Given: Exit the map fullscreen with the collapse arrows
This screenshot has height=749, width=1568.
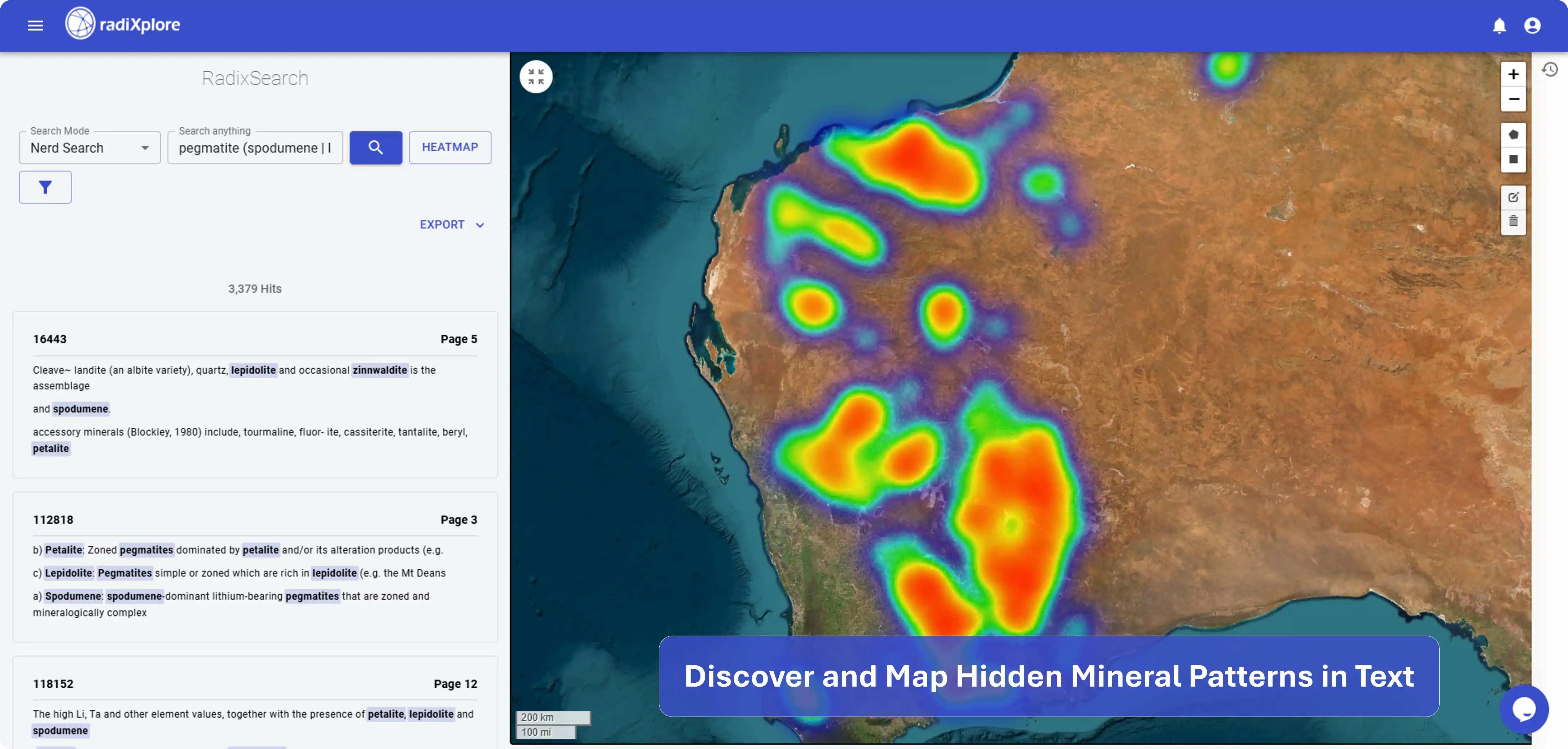Looking at the screenshot, I should tap(536, 76).
